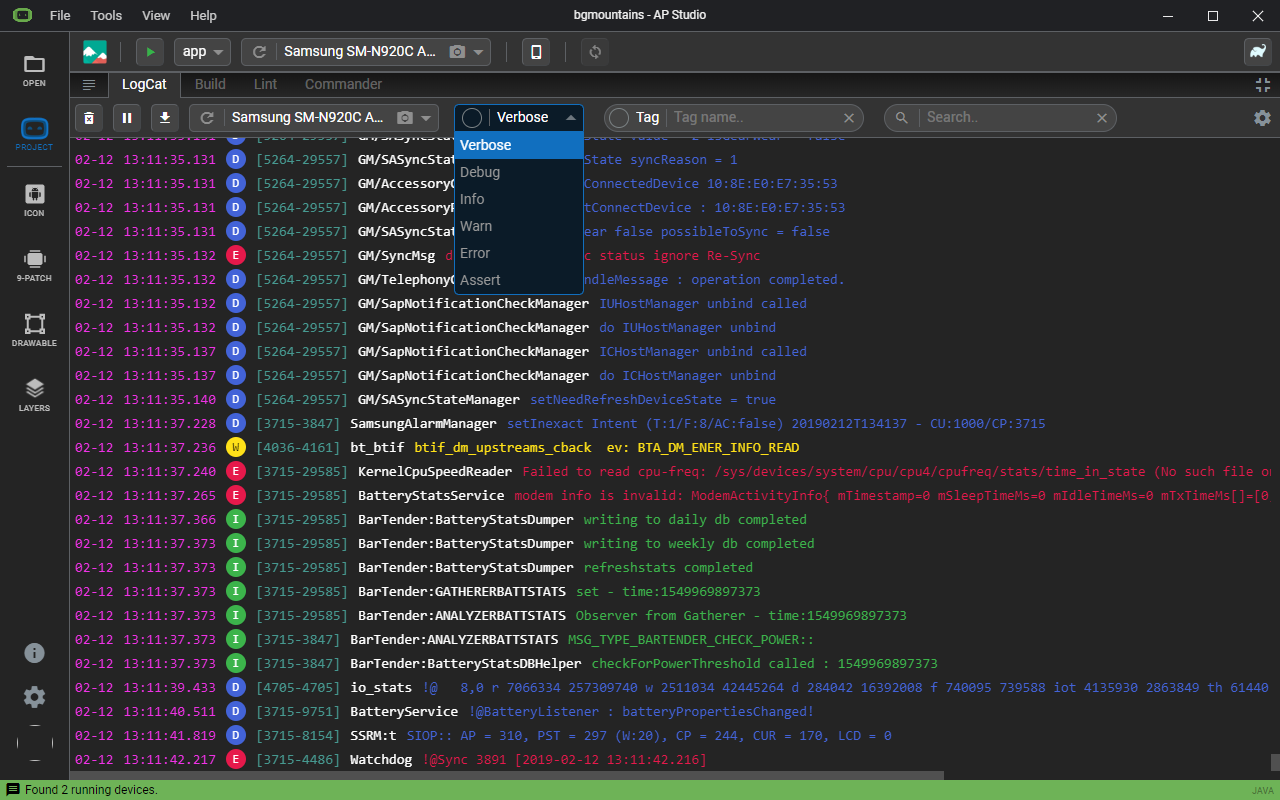The image size is (1280, 800).
Task: Clear the logcat with trash icon
Action: 89,118
